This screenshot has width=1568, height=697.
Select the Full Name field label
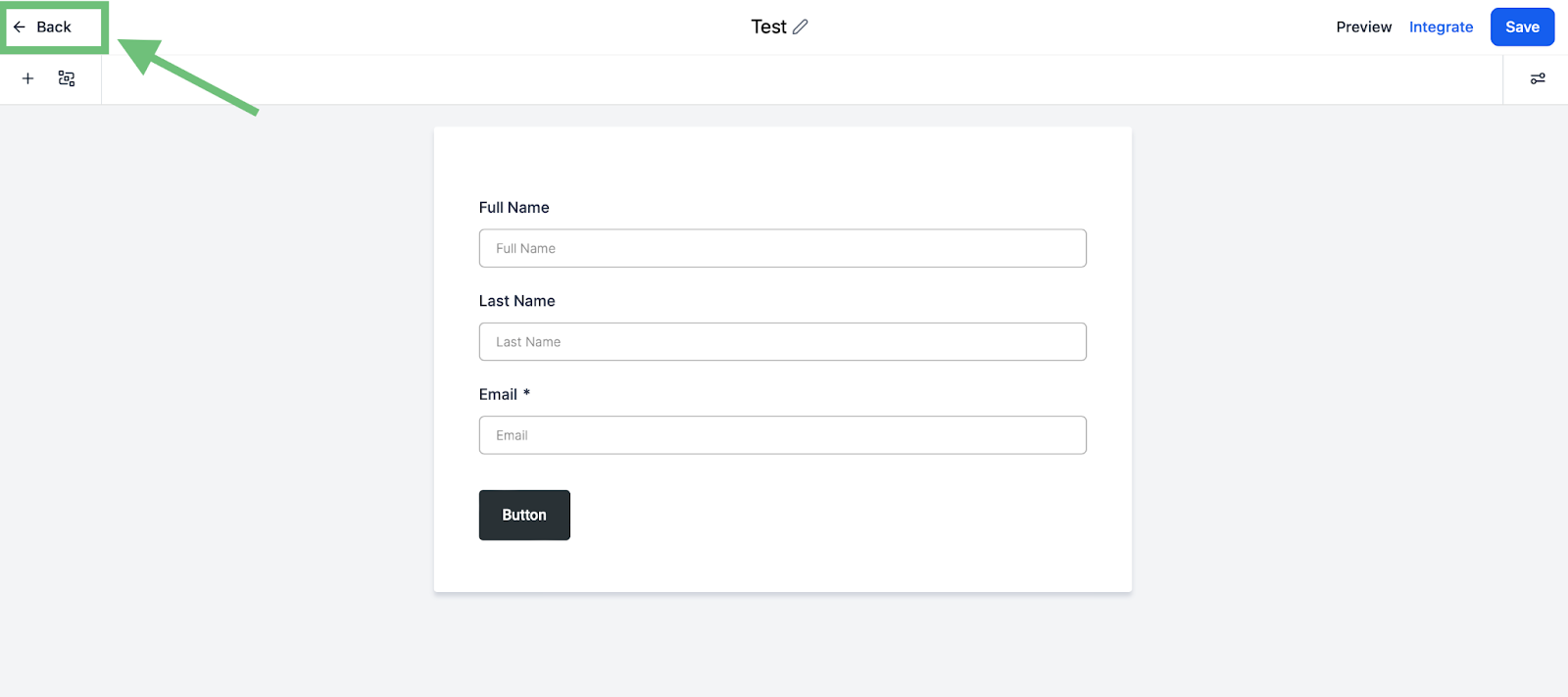[x=514, y=208]
